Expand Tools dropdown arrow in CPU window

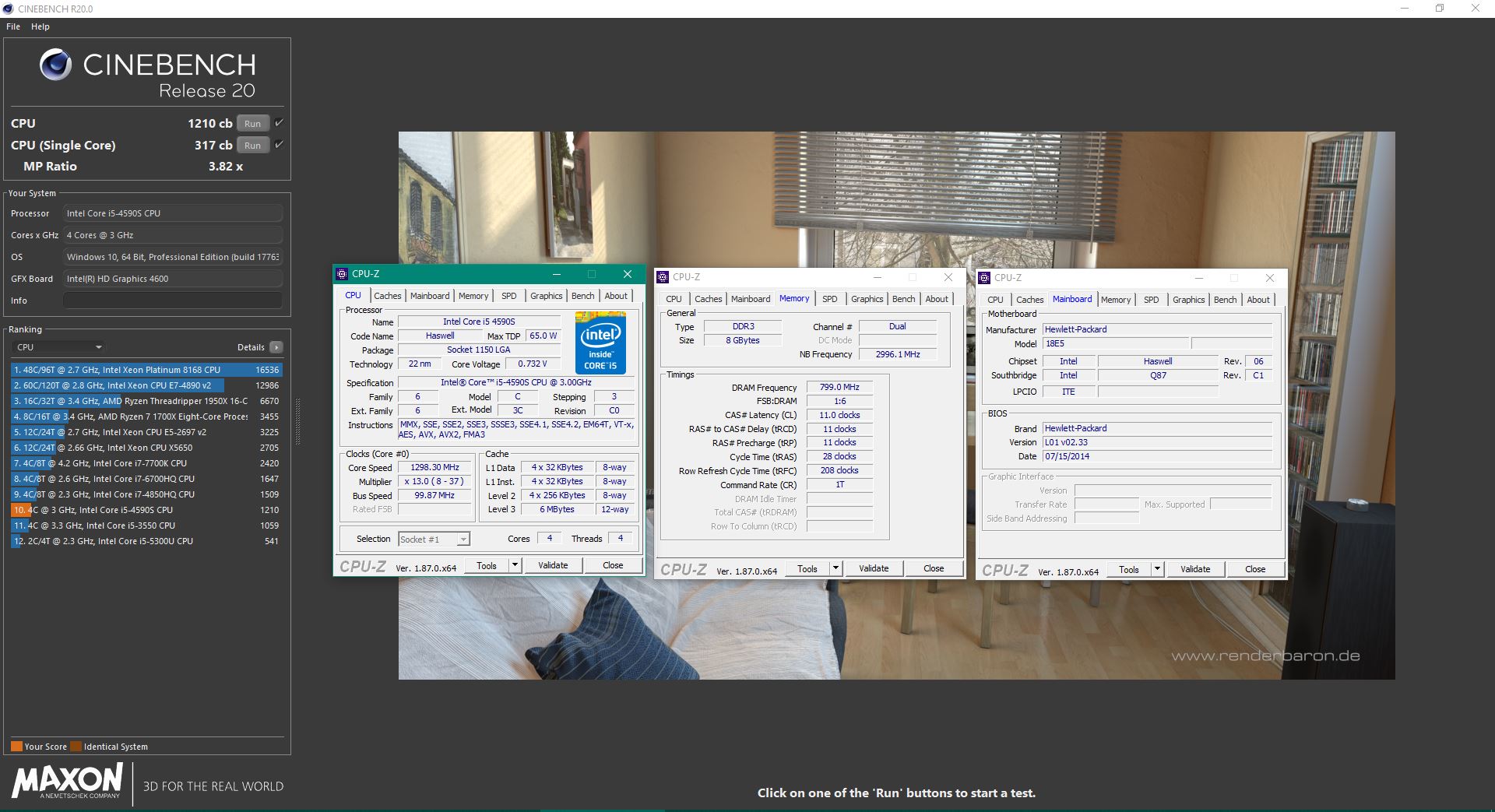[515, 565]
